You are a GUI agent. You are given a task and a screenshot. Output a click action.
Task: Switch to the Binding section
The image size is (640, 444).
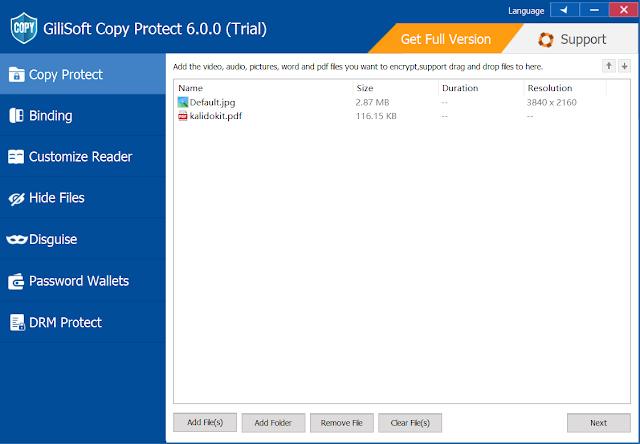[x=83, y=115]
